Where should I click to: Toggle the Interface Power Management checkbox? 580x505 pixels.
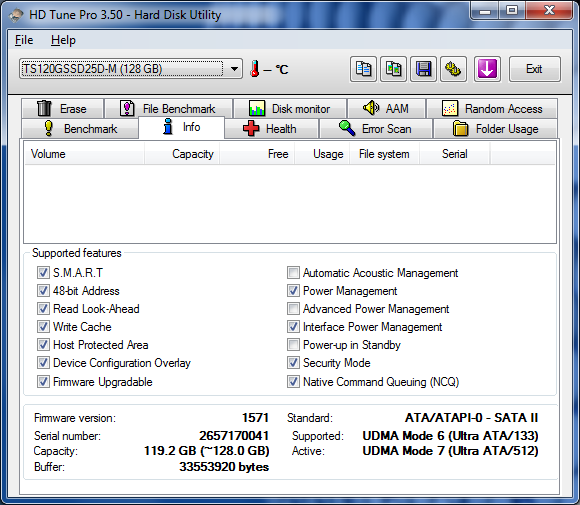[293, 327]
